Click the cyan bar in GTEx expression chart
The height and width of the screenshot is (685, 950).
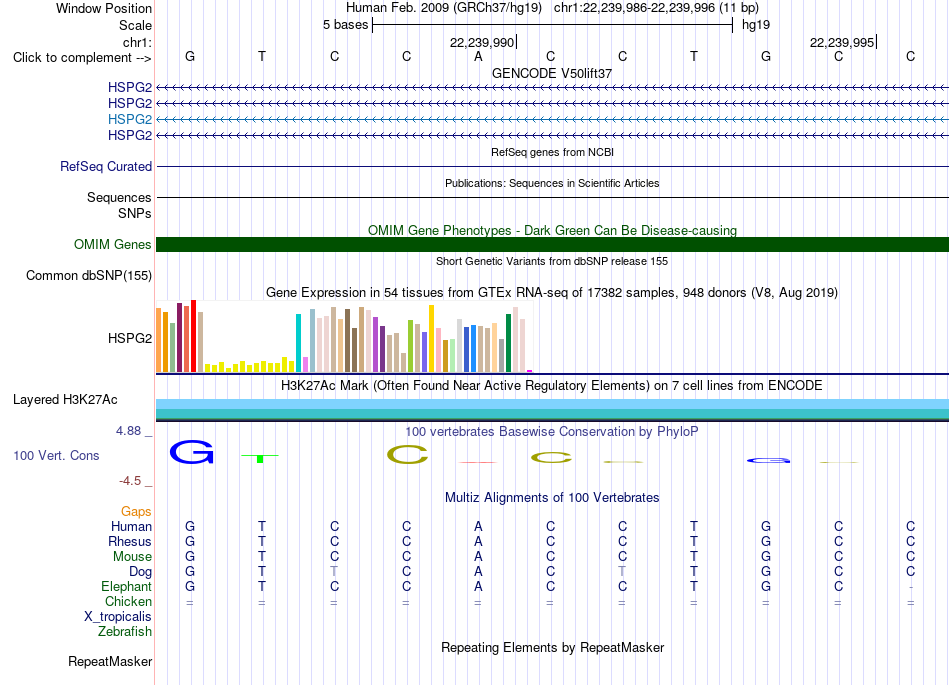(x=298, y=343)
